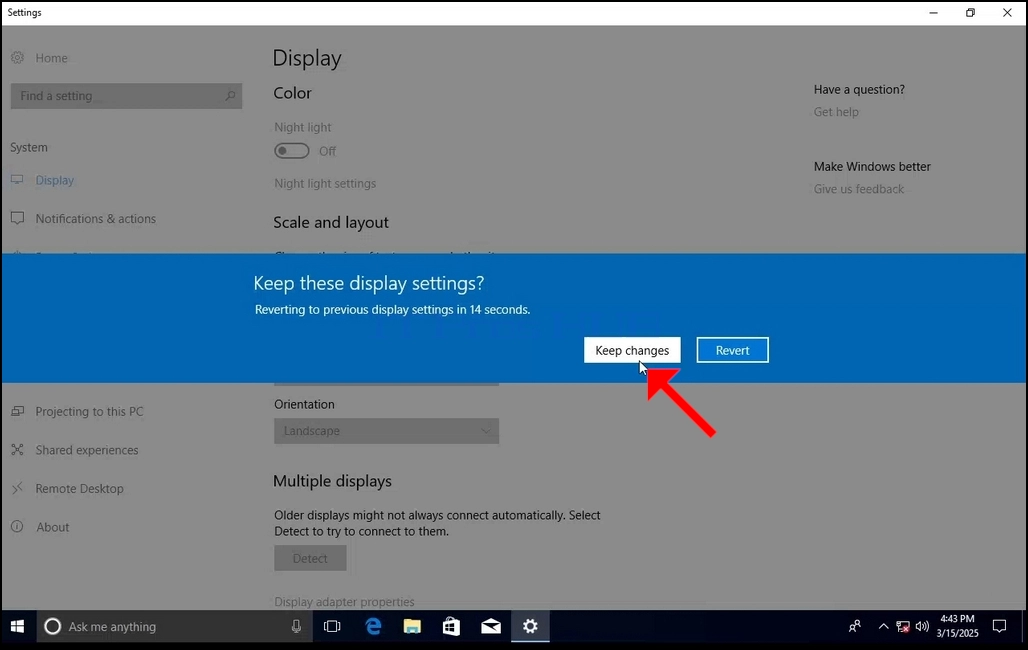Click the Detect button

310,558
